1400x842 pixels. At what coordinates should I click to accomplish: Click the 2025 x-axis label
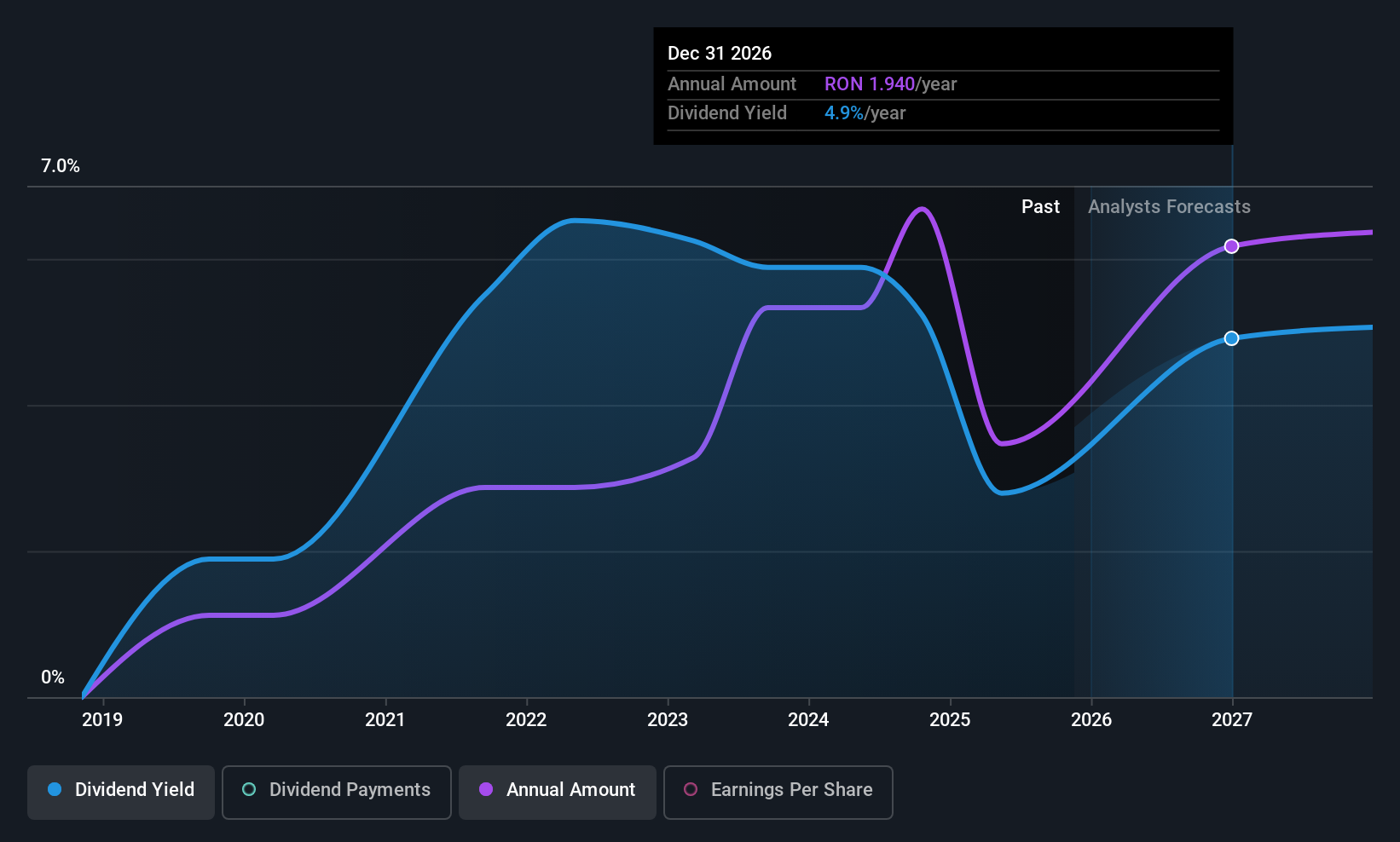(x=950, y=720)
